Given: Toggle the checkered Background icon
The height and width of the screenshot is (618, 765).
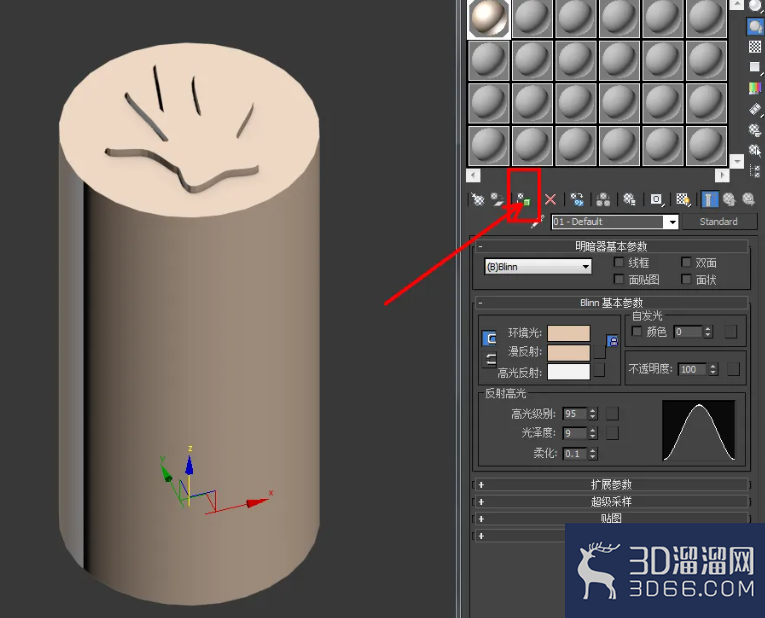Looking at the screenshot, I should 755,47.
